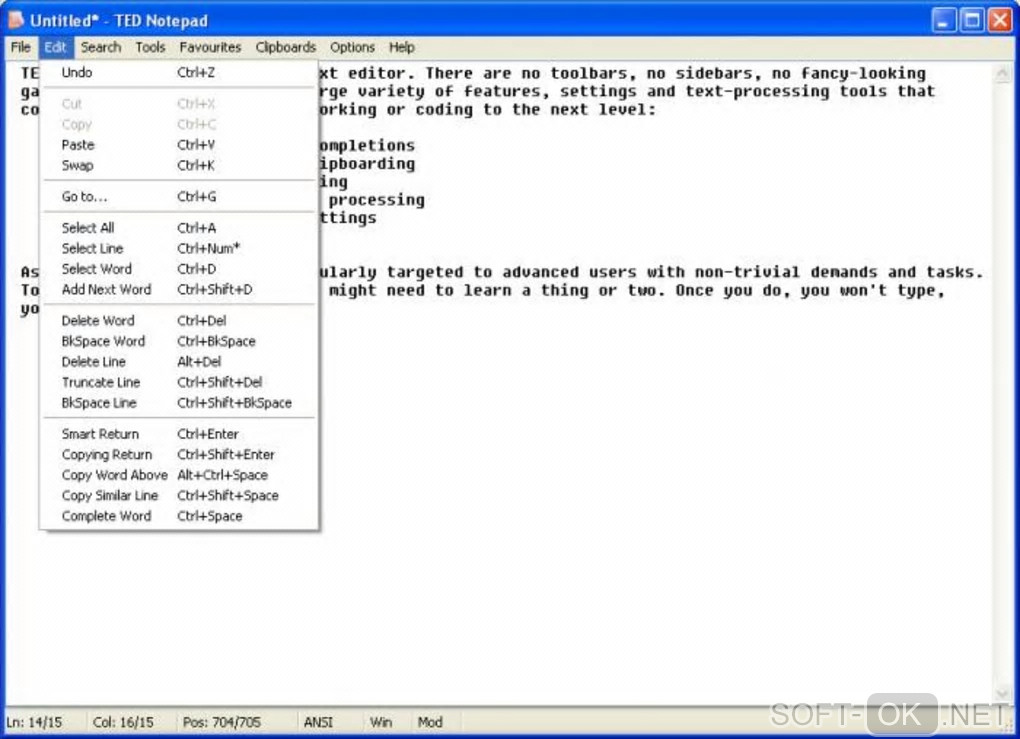Choose Select Line in the Edit menu

(179, 249)
